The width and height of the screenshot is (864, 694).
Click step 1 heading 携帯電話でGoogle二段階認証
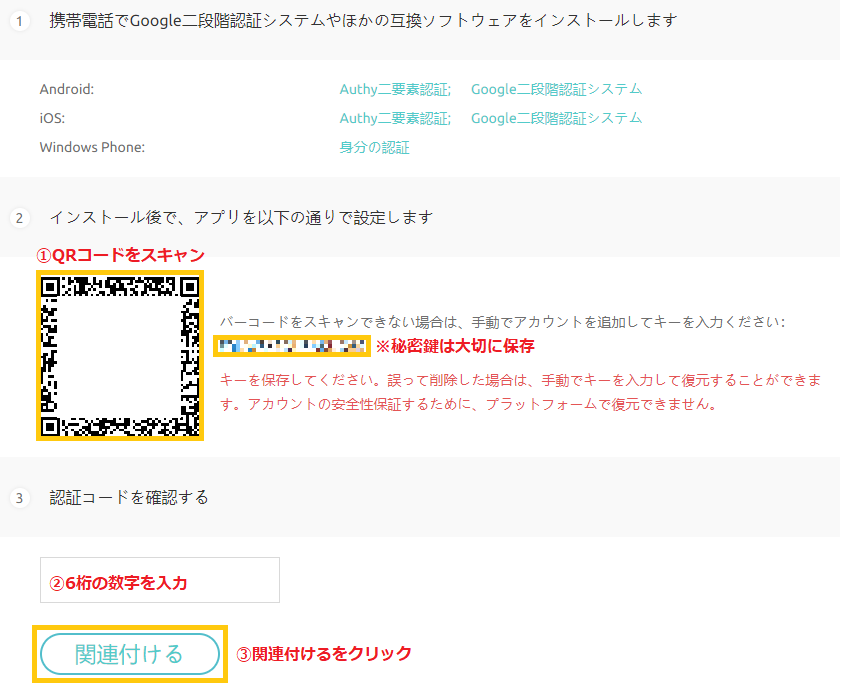pyautogui.click(x=363, y=21)
